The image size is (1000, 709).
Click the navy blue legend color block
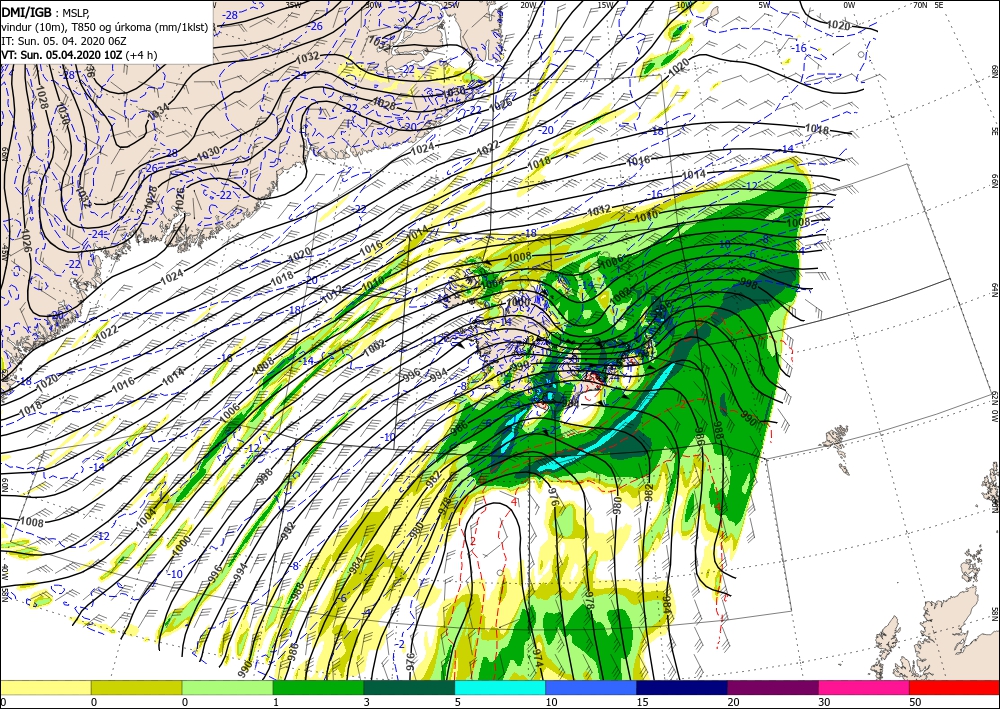pyautogui.click(x=682, y=688)
